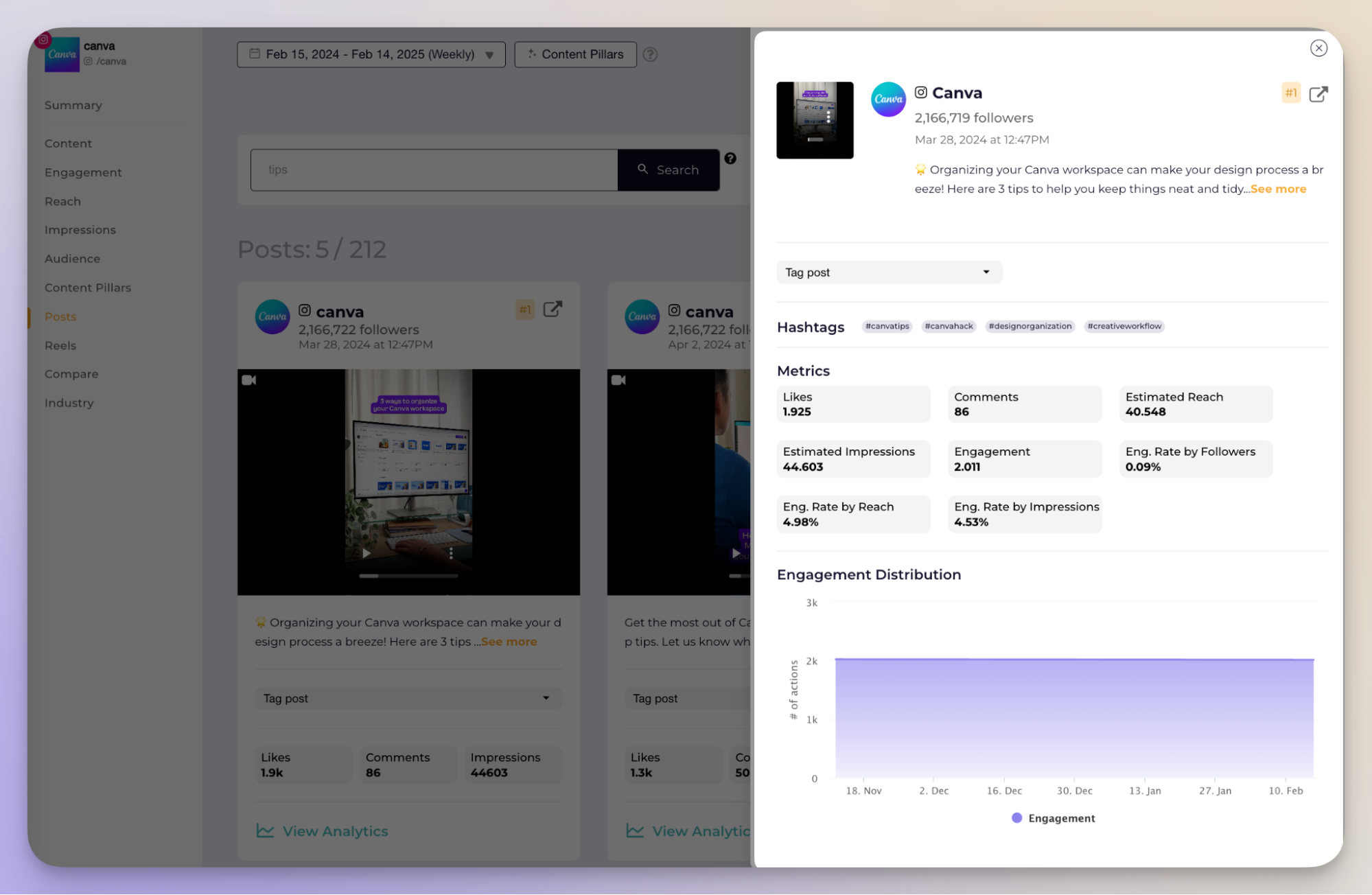
Task: Click Canva avatar on second post card
Action: pyautogui.click(x=642, y=316)
